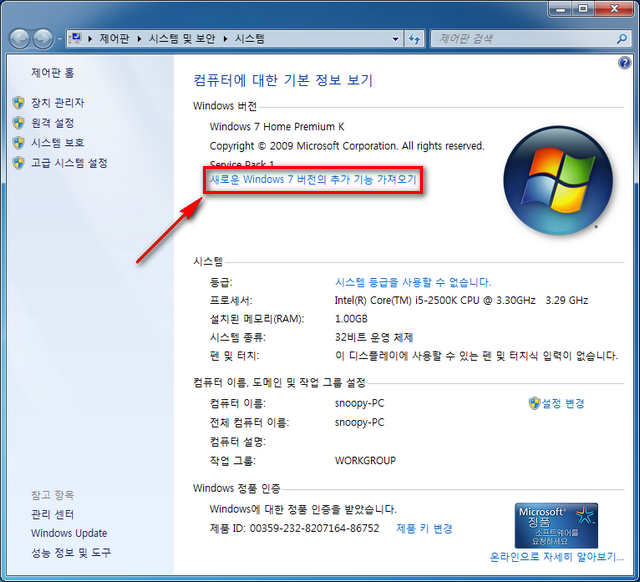
Task: Click Windows 7 Home Premium K text
Action: pyautogui.click(x=277, y=127)
